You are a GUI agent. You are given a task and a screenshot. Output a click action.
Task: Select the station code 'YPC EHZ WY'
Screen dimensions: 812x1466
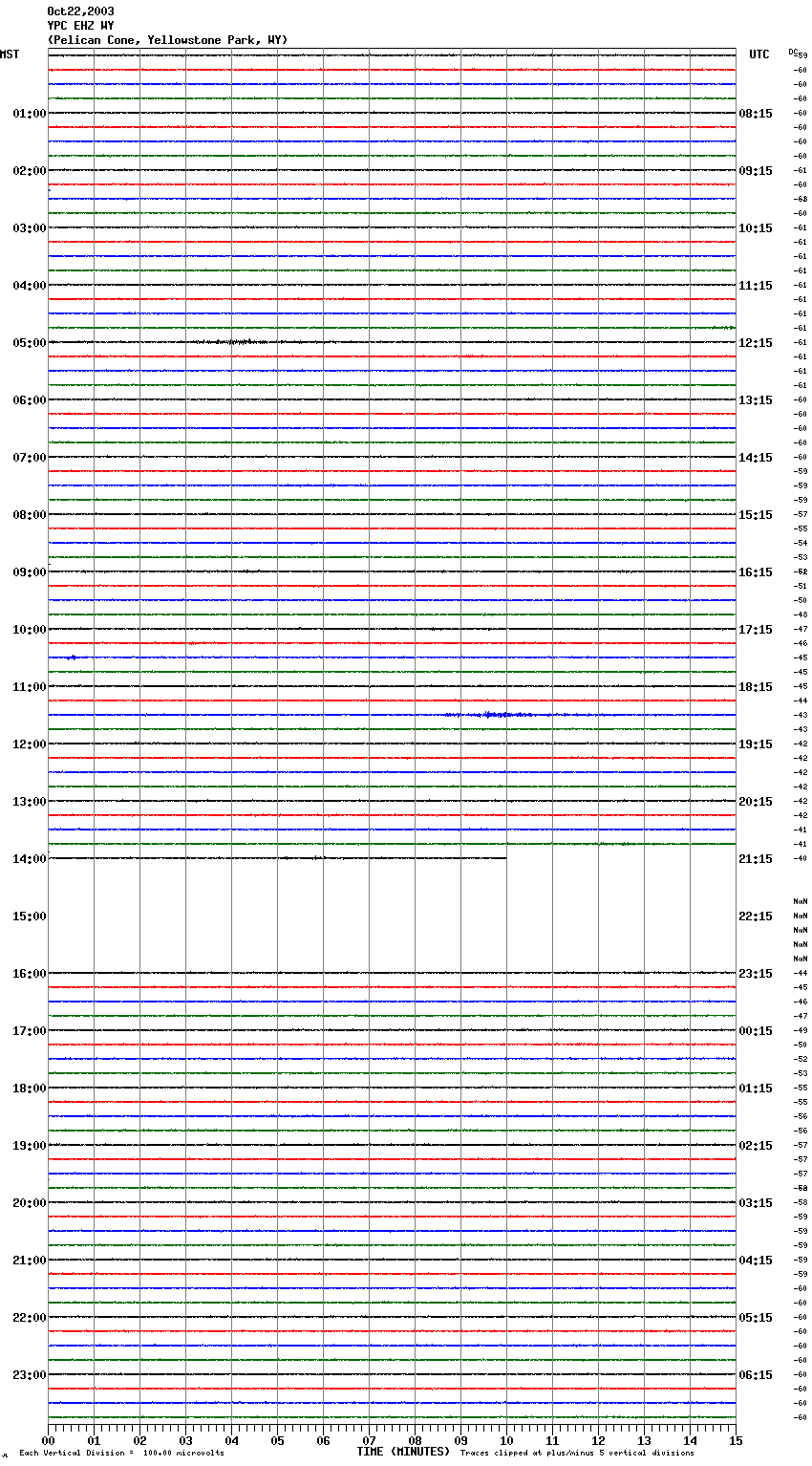pos(80,26)
